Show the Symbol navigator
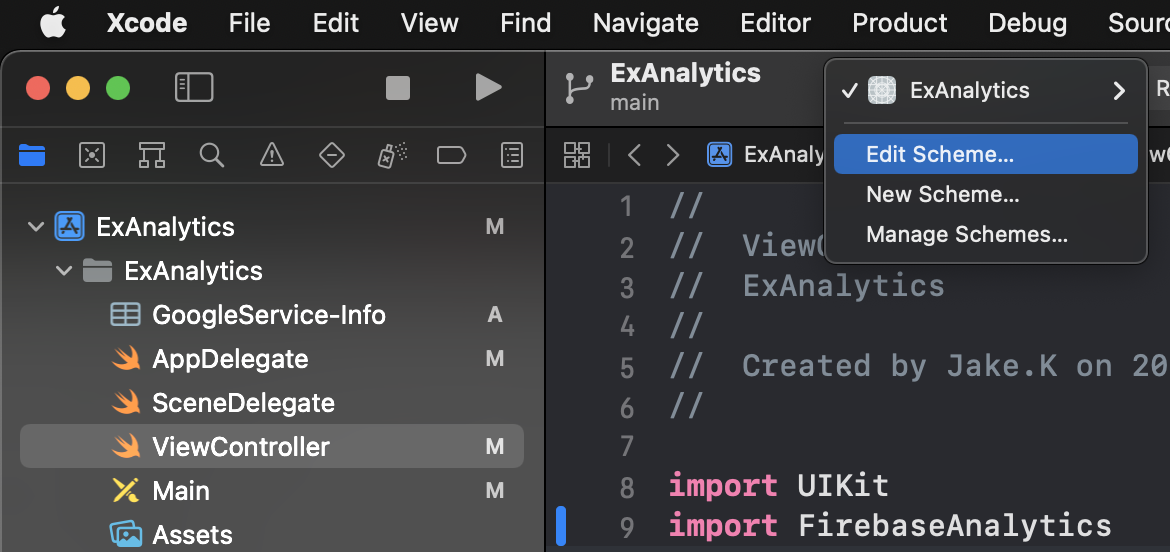The height and width of the screenshot is (552, 1170). coord(151,155)
